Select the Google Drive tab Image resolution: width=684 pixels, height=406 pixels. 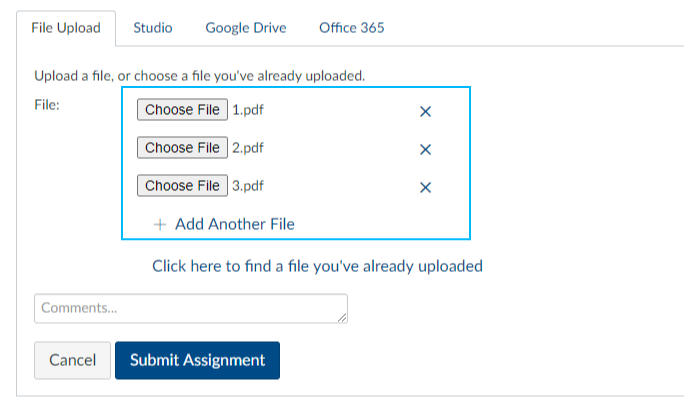coord(246,28)
